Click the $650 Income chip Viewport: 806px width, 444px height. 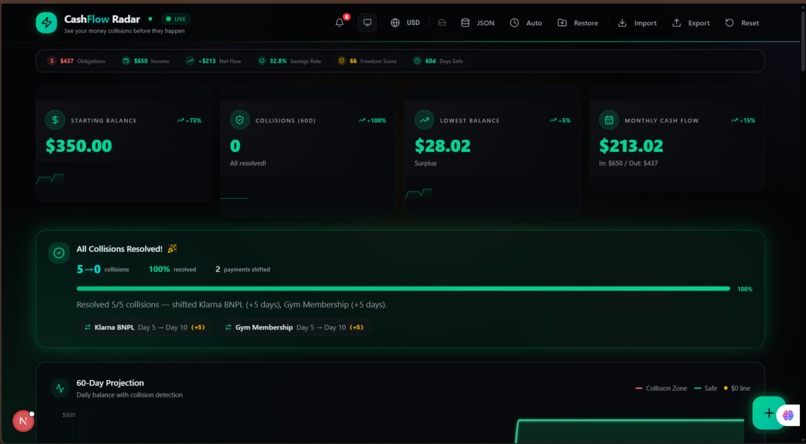145,61
